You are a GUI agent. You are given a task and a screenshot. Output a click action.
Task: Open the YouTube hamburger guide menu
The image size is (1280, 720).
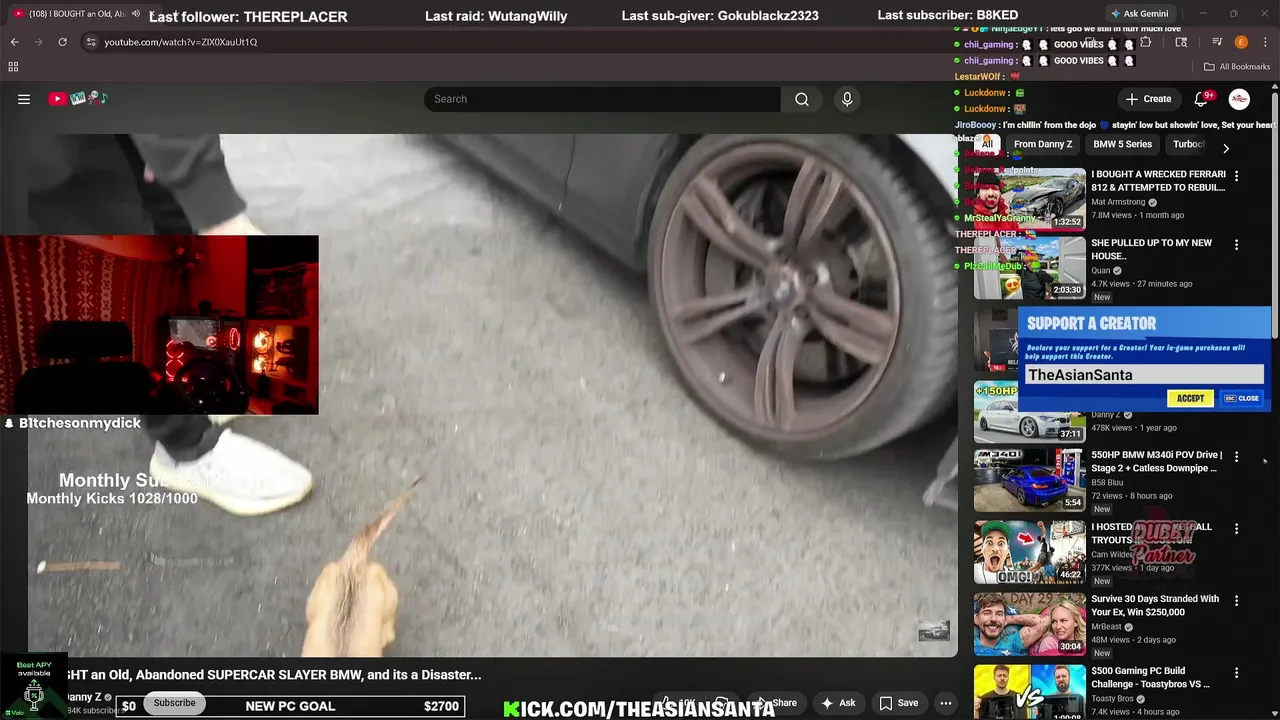point(24,99)
